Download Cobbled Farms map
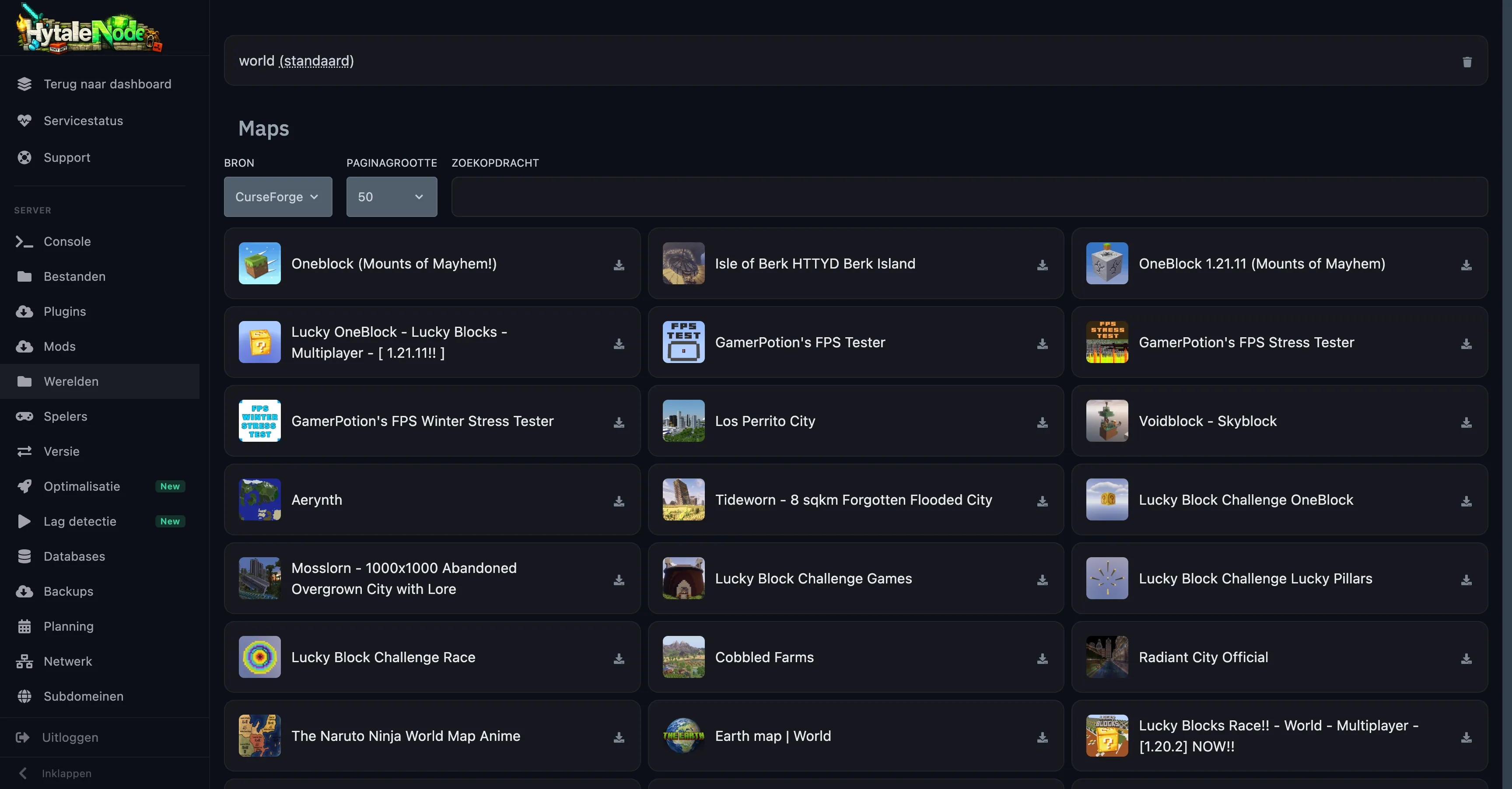1512x789 pixels. [x=1043, y=659]
